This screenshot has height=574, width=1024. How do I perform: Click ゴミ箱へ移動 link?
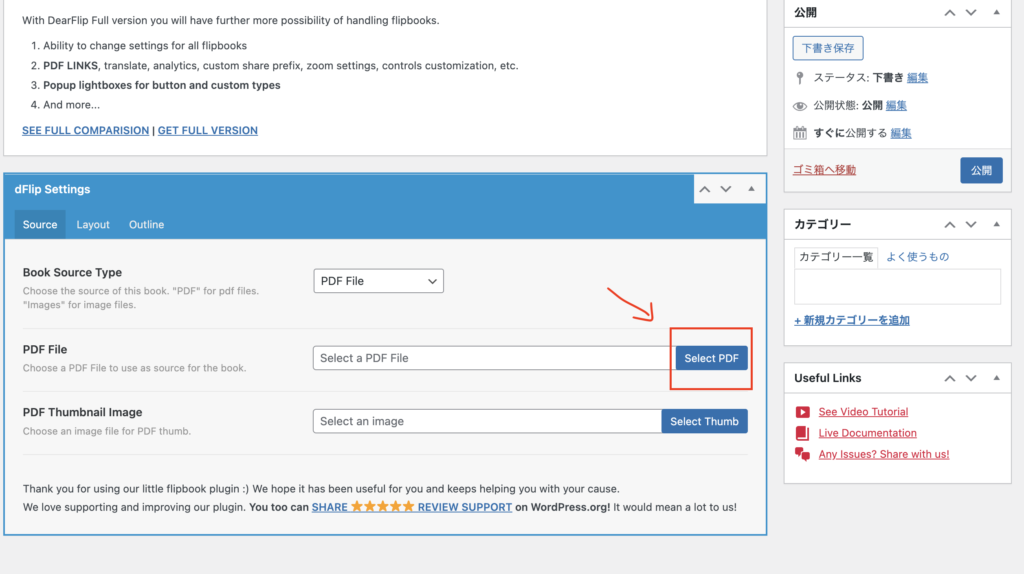824,170
